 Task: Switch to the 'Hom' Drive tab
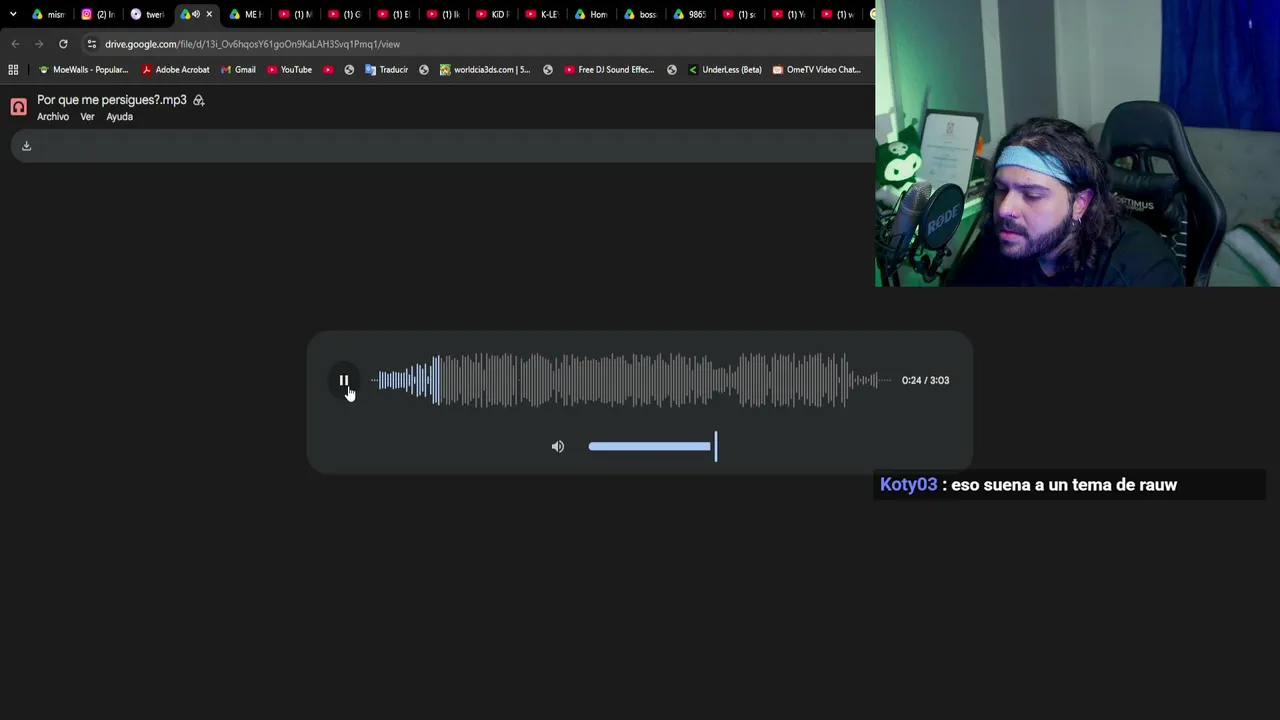pos(590,14)
